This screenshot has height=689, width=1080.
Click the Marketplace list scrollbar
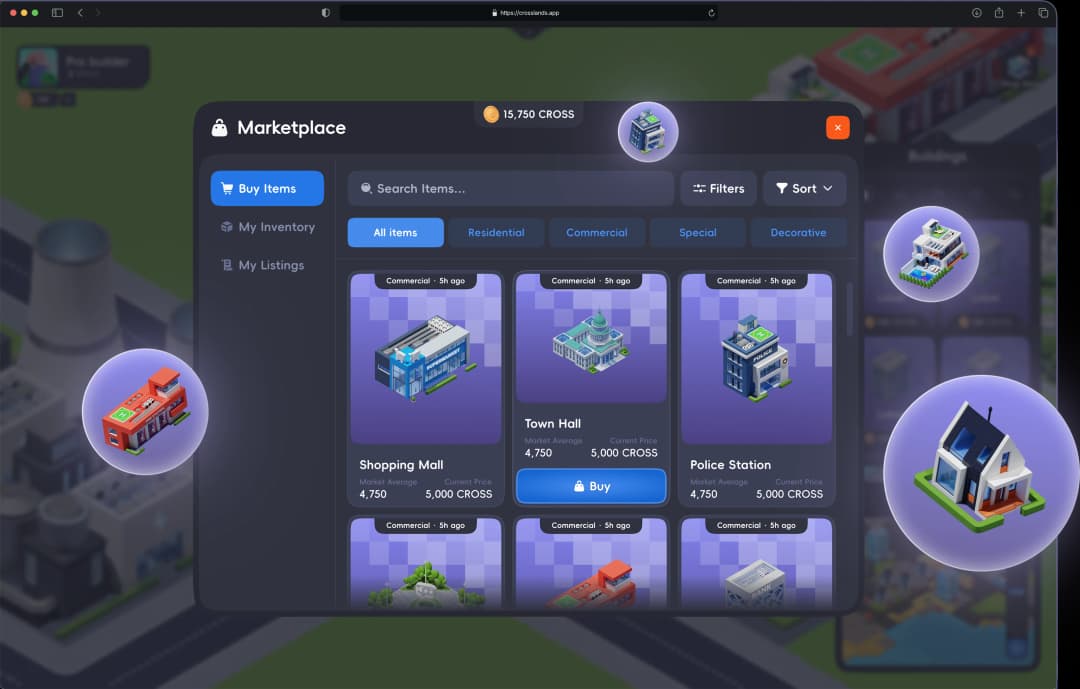click(850, 309)
